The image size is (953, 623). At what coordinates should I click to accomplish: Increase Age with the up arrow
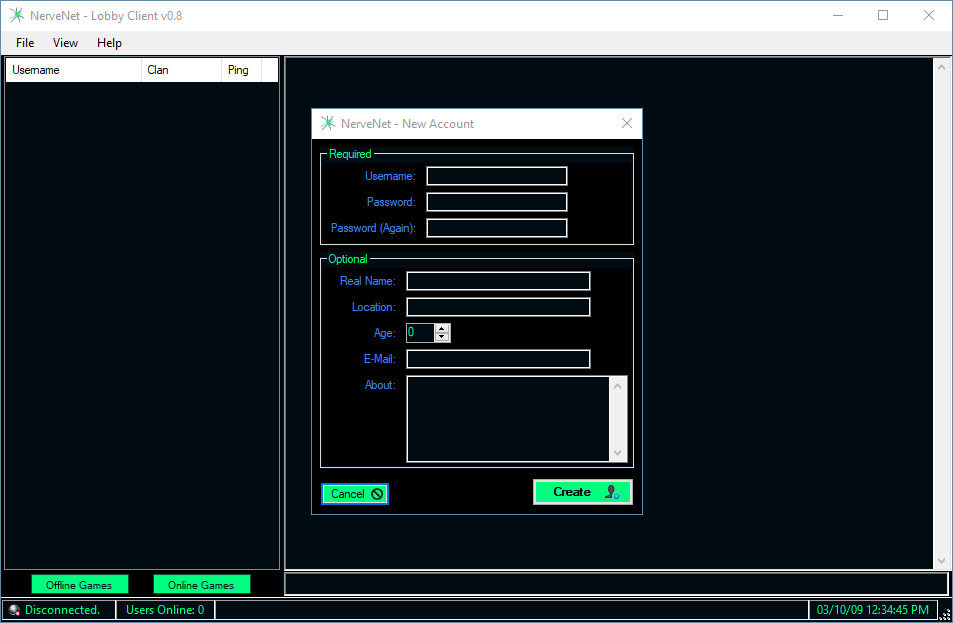(443, 328)
